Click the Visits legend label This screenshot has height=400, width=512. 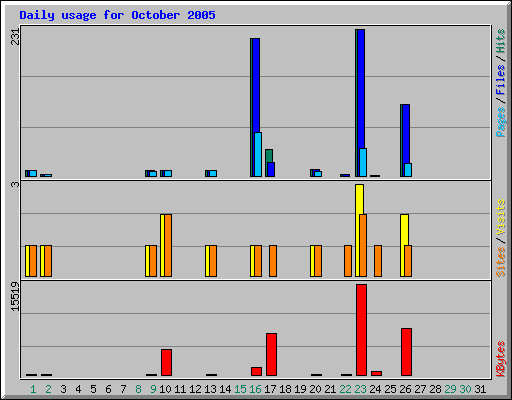pyautogui.click(x=501, y=217)
